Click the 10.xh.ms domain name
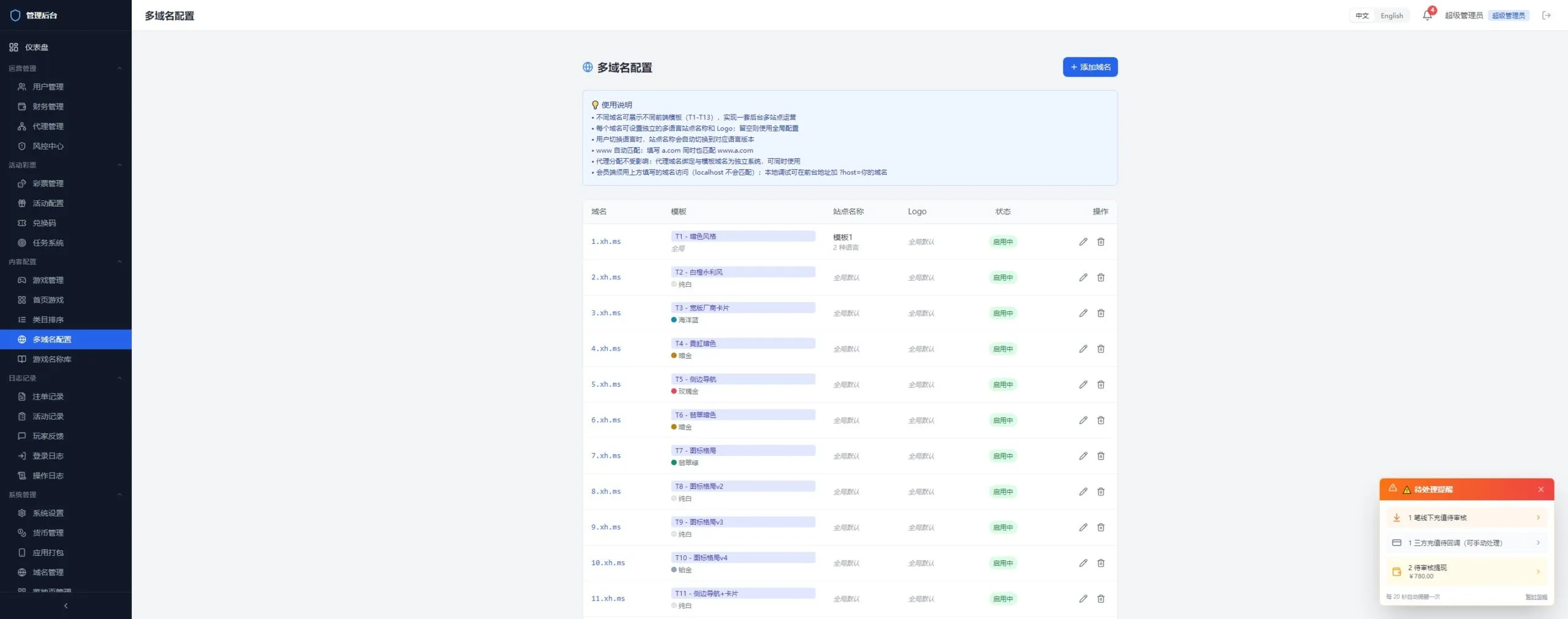Viewport: 1568px width, 619px height. point(608,563)
